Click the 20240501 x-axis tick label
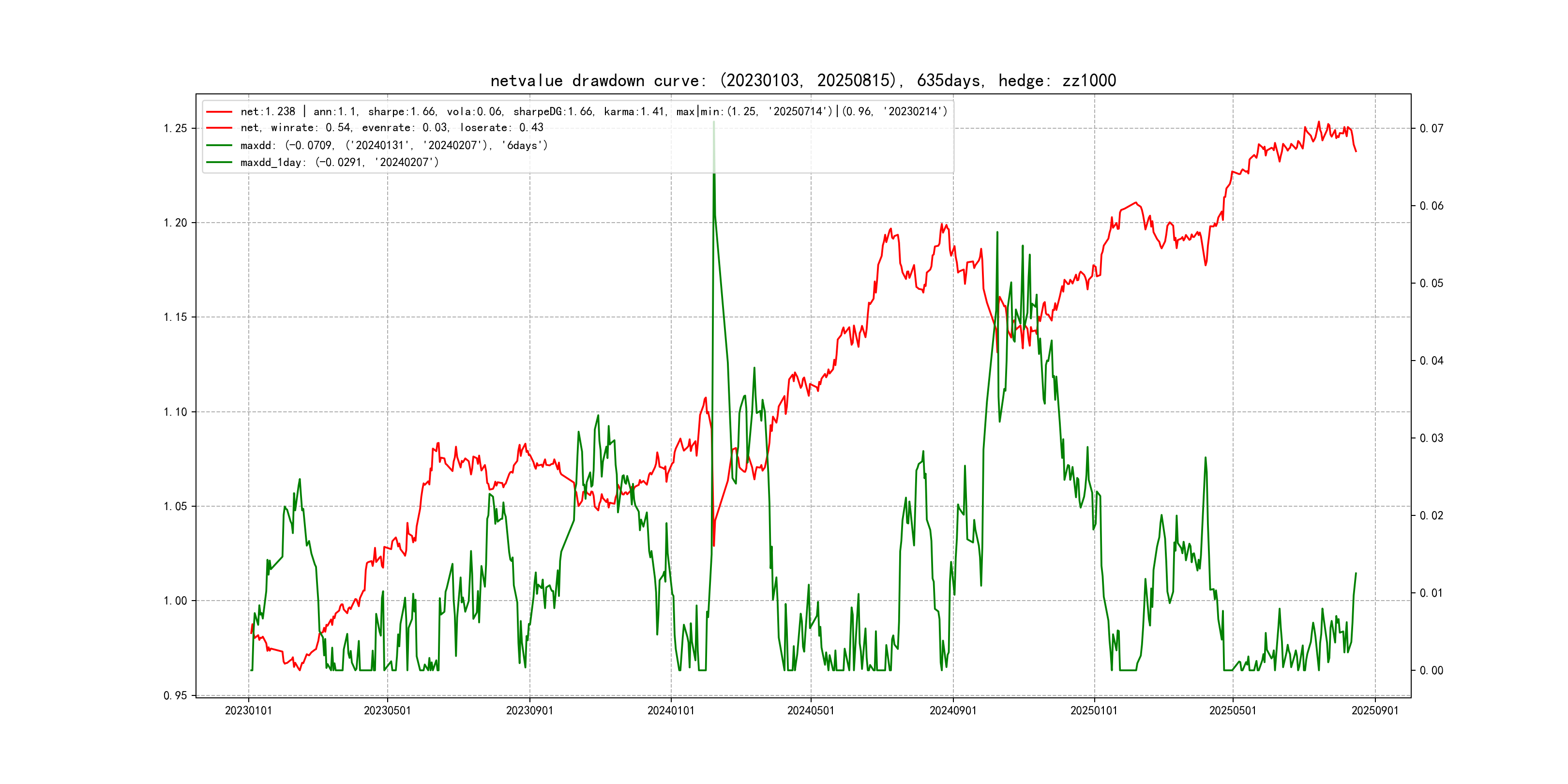The image size is (1568, 784). click(x=811, y=710)
